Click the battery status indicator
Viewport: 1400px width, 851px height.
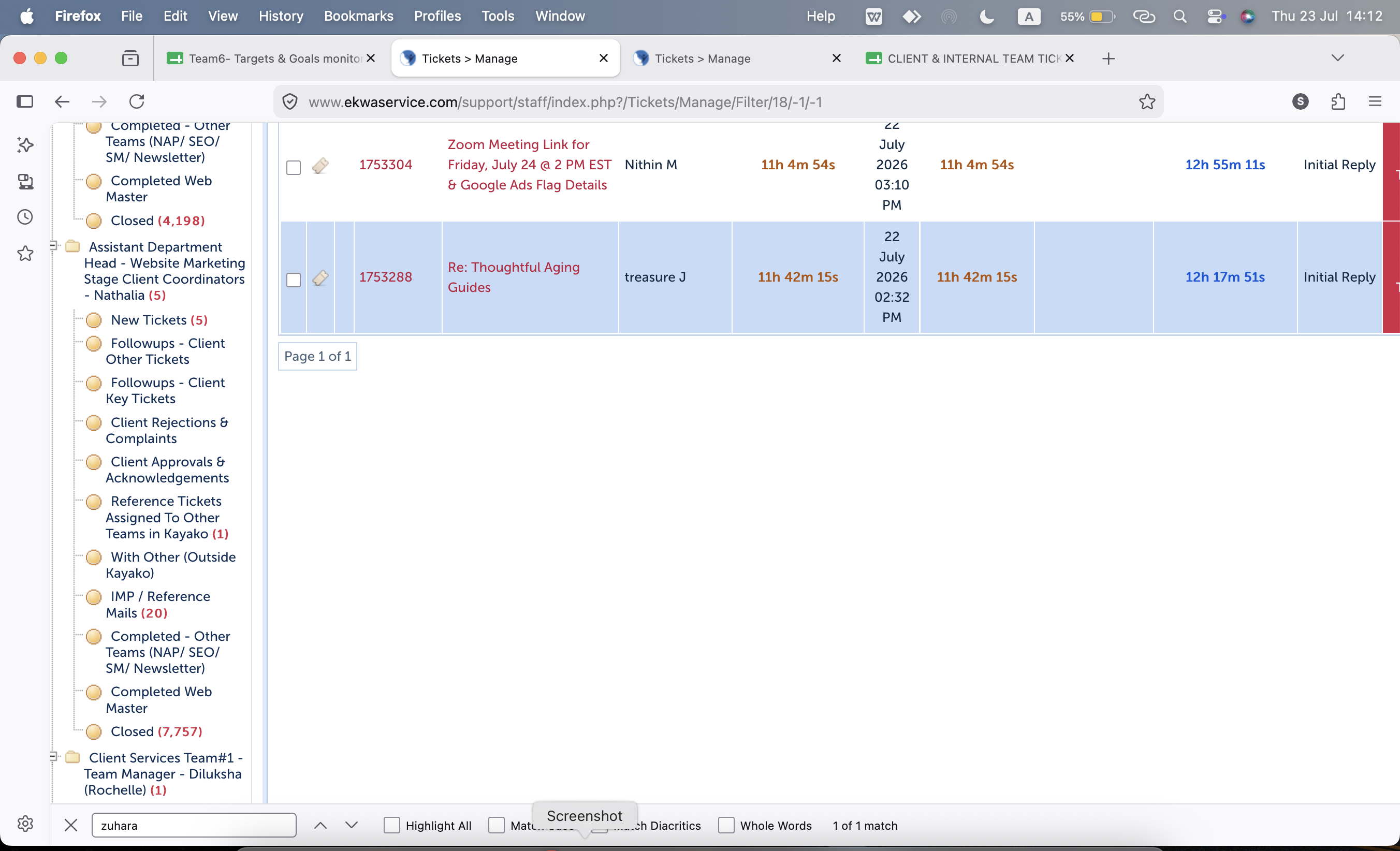pos(1087,17)
